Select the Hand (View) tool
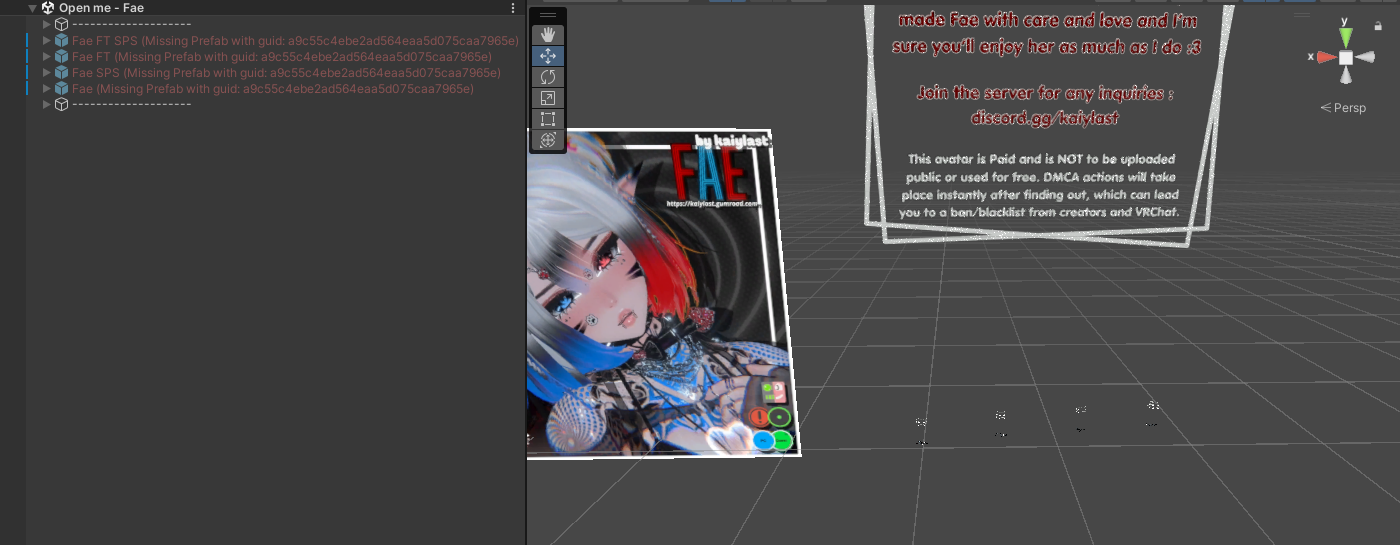The width and height of the screenshot is (1400, 545). pyautogui.click(x=548, y=36)
